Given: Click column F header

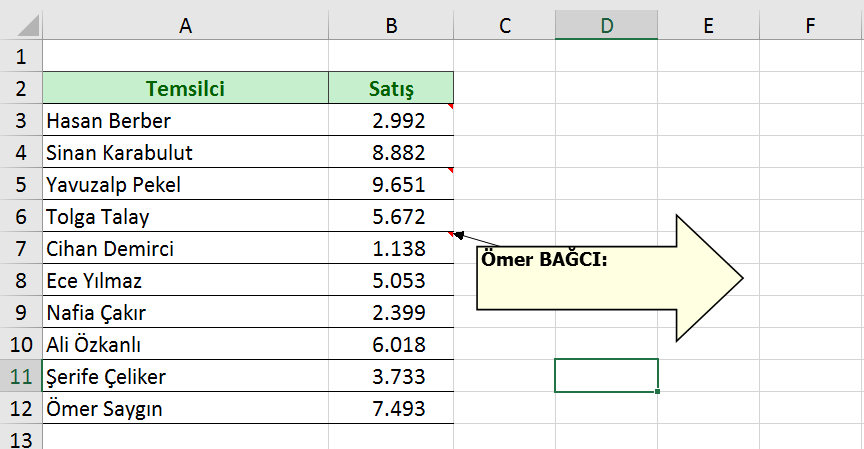Looking at the screenshot, I should click(x=810, y=26).
